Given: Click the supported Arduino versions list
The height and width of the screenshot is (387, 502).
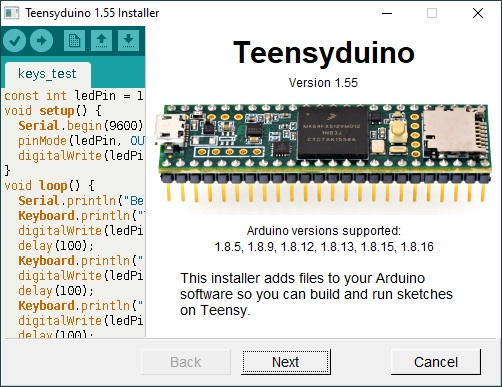Looking at the screenshot, I should pos(324,247).
